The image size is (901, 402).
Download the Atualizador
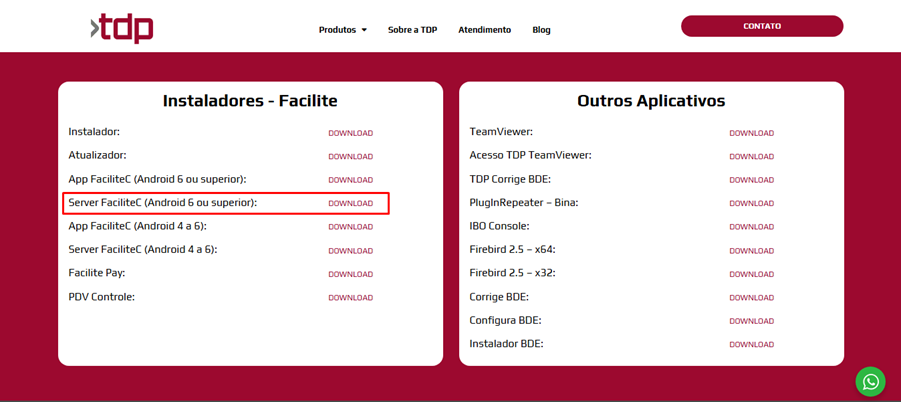click(x=351, y=157)
